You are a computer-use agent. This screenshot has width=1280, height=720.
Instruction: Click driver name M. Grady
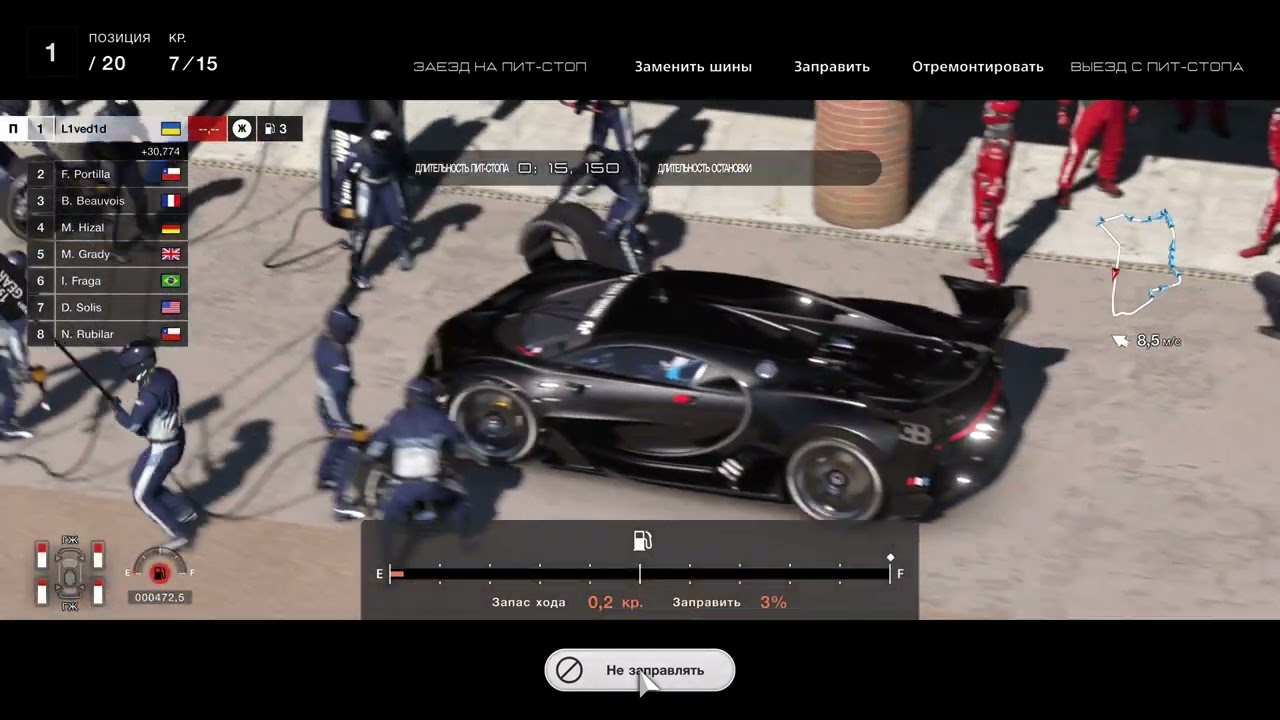[x=86, y=254]
